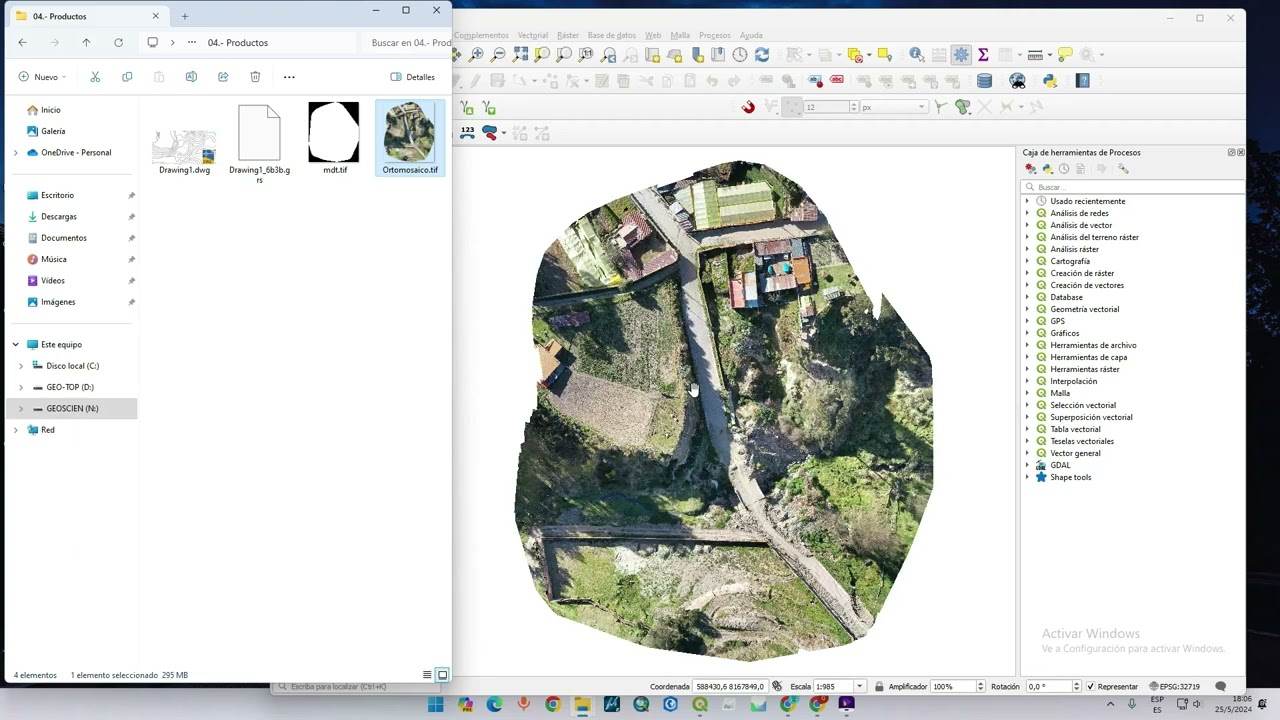Toggle the Representar render checkbox
The height and width of the screenshot is (720, 1280).
point(1090,687)
